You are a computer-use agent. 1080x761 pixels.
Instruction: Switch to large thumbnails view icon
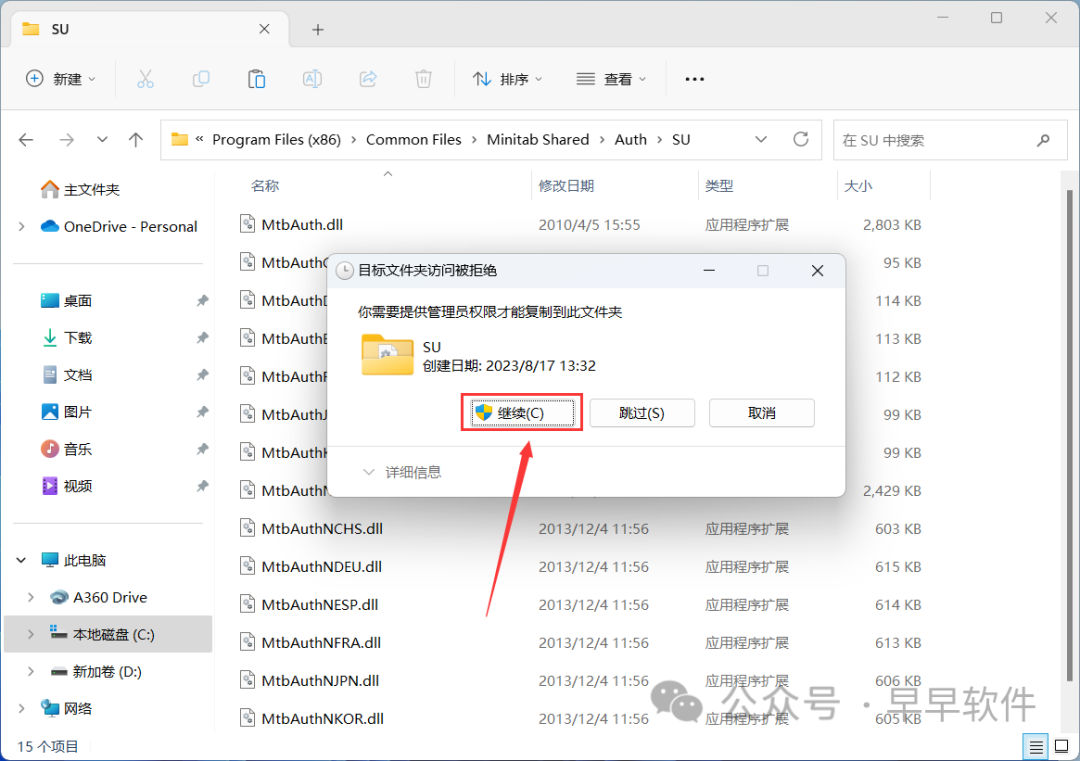tap(1061, 746)
